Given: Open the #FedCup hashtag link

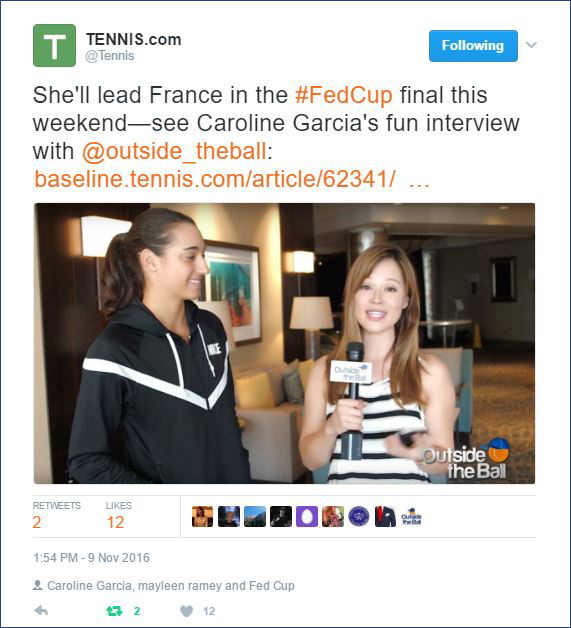Looking at the screenshot, I should tap(344, 95).
